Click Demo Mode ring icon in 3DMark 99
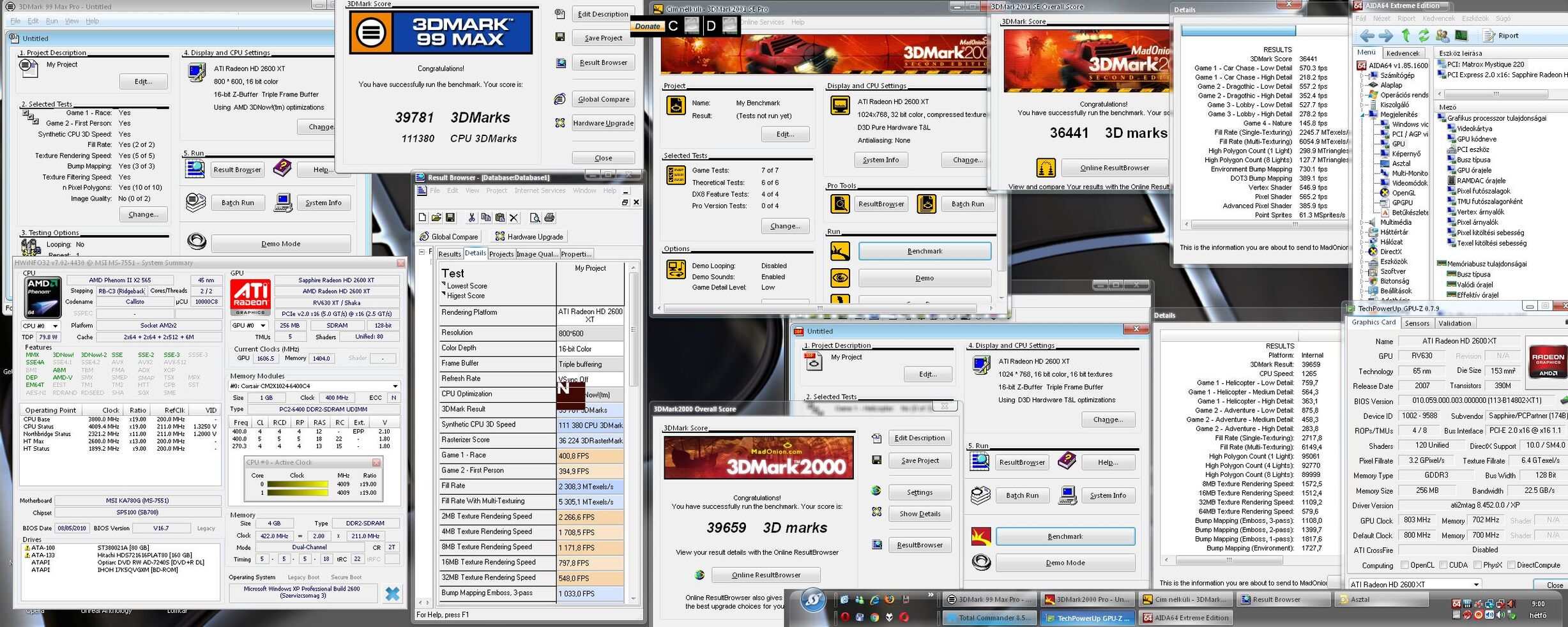Image resolution: width=1568 pixels, height=627 pixels. click(197, 241)
